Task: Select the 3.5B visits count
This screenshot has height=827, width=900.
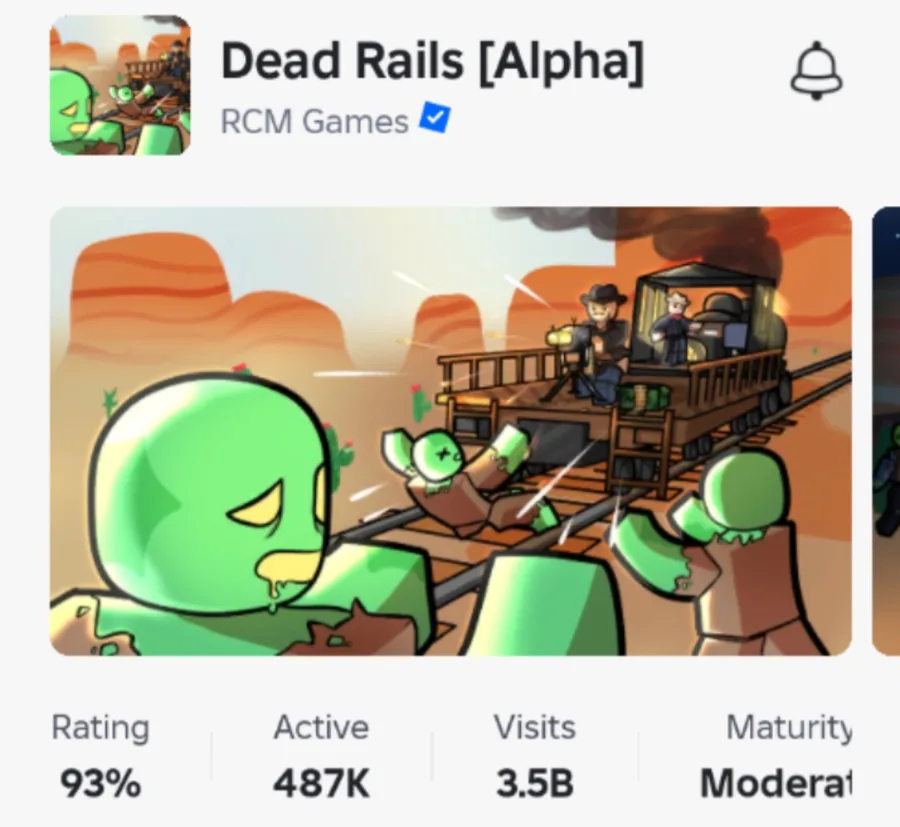Action: pyautogui.click(x=535, y=783)
